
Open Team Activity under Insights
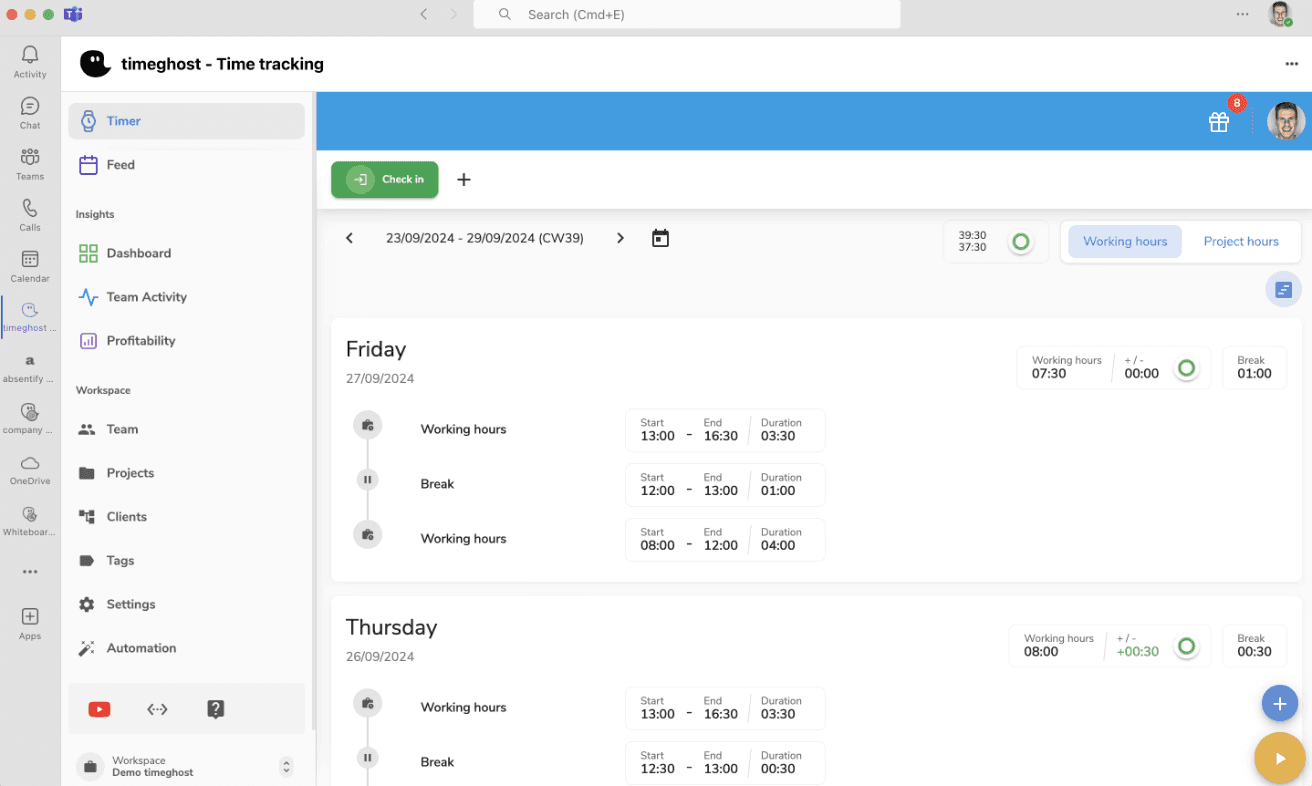click(186, 297)
